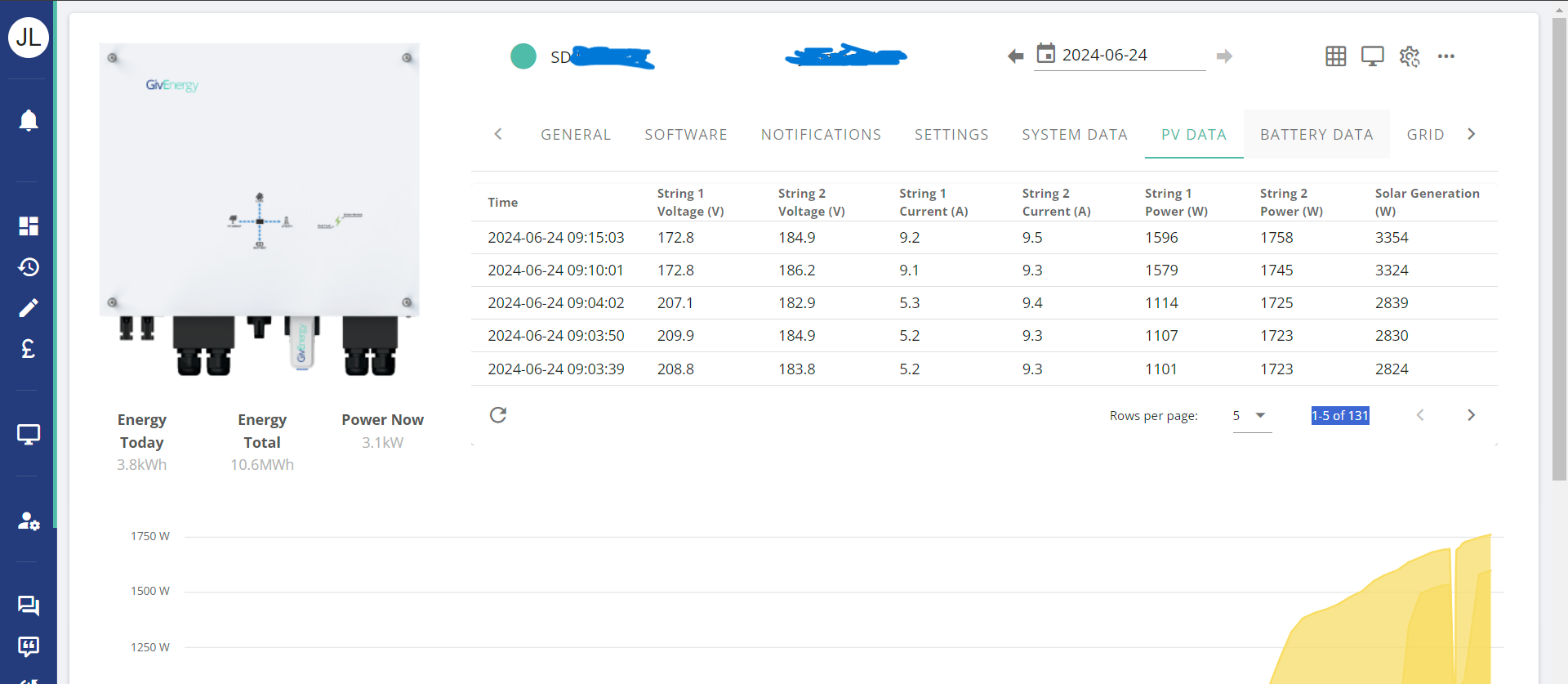This screenshot has height=684, width=1568.
Task: Click the 1750 W chart axis label
Action: coord(150,536)
